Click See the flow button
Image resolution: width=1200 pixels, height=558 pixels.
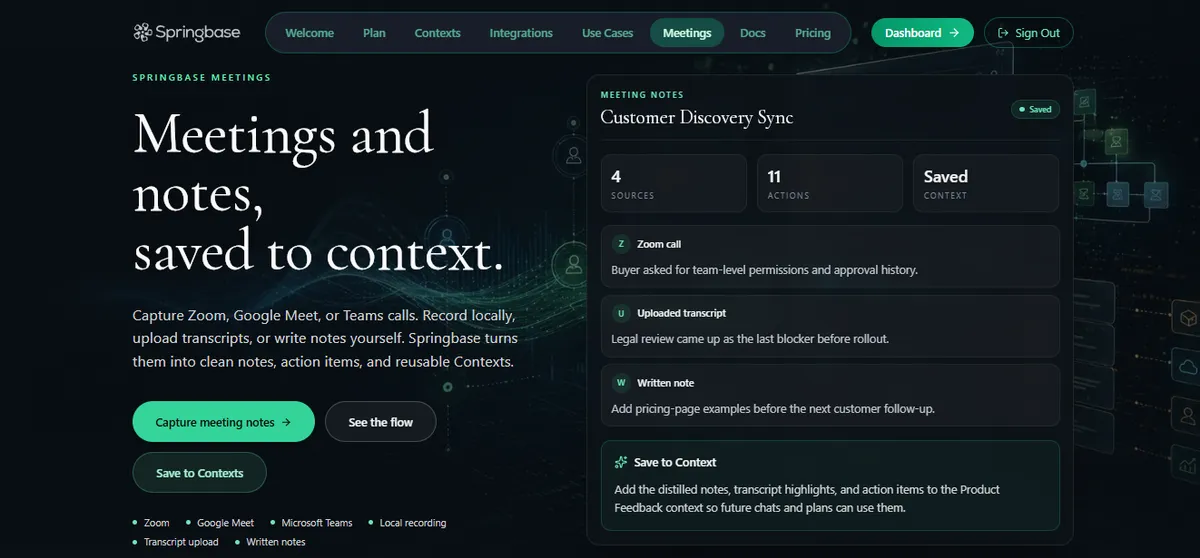(381, 422)
